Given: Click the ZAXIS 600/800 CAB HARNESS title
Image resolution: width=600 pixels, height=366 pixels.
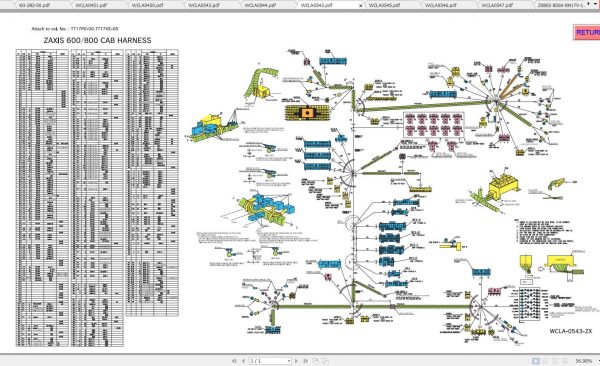Looking at the screenshot, I should [x=98, y=40].
